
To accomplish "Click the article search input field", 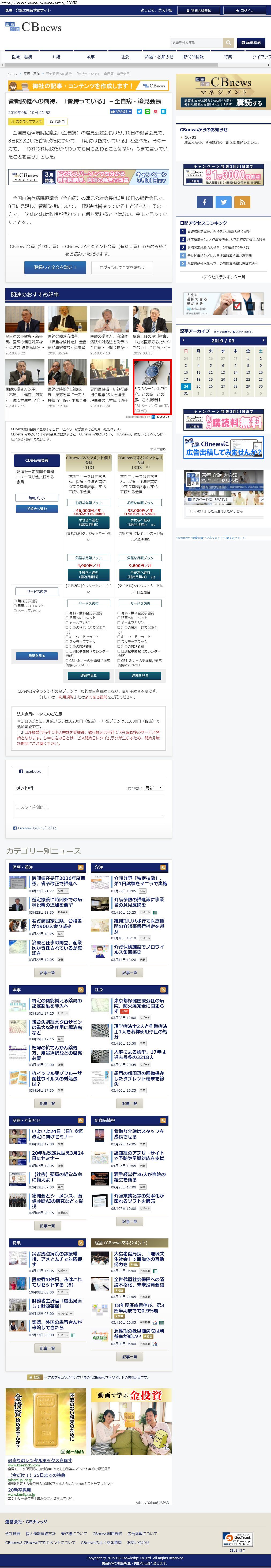I will 197,43.
